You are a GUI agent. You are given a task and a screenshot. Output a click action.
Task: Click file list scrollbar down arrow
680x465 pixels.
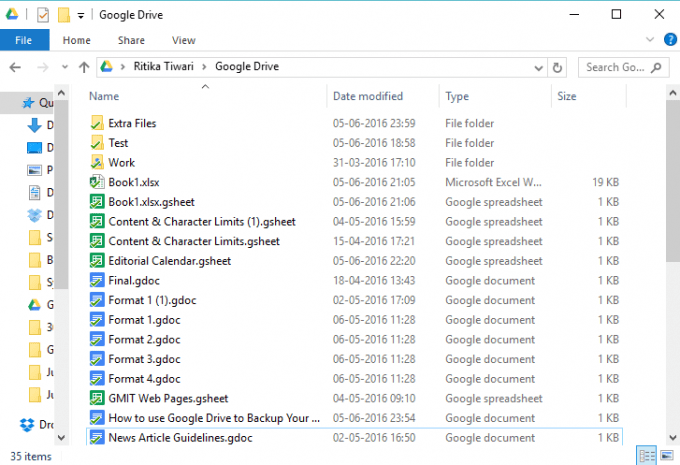[x=673, y=438]
